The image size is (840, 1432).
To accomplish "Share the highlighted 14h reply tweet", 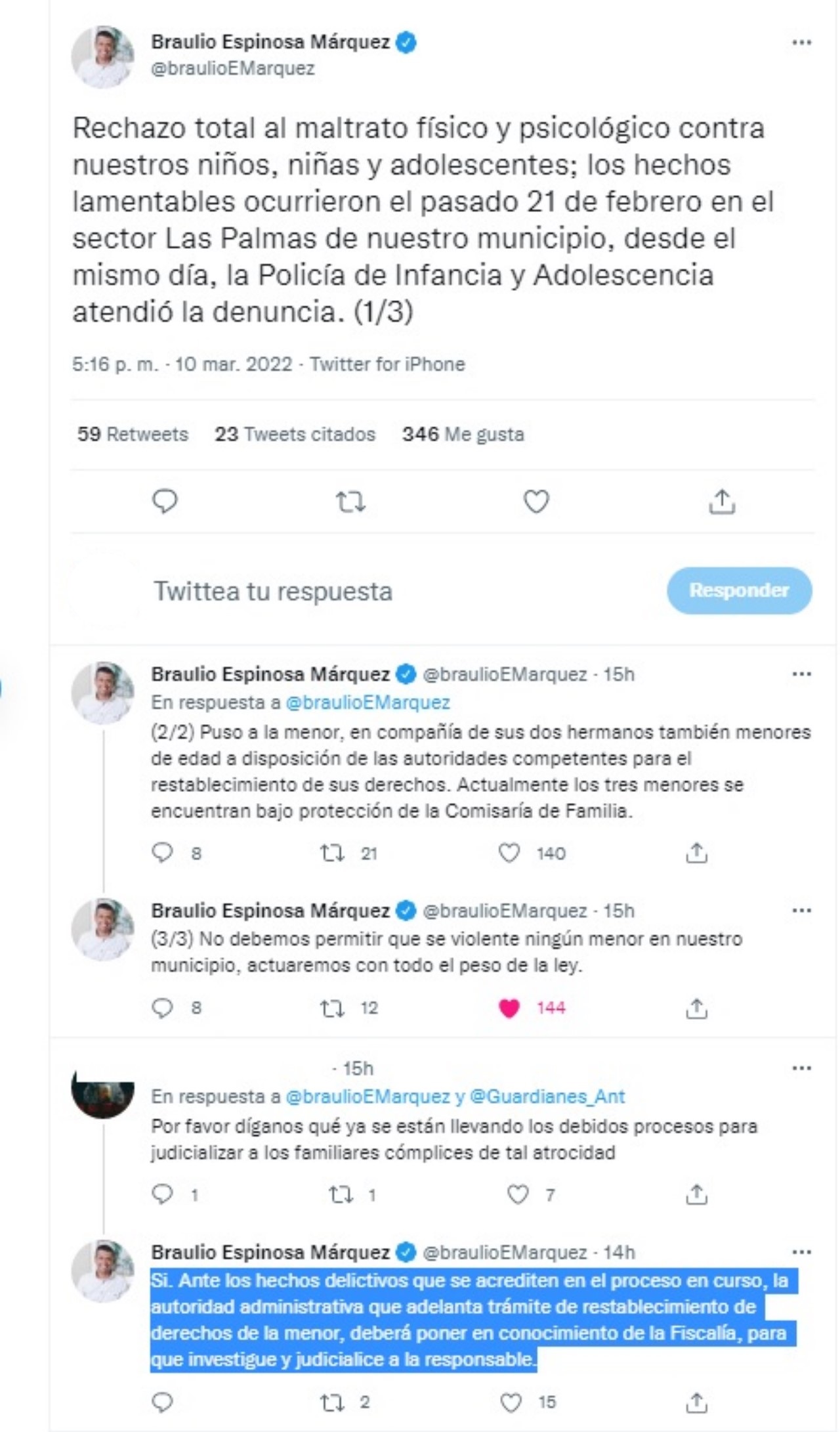I will pyautogui.click(x=696, y=1402).
